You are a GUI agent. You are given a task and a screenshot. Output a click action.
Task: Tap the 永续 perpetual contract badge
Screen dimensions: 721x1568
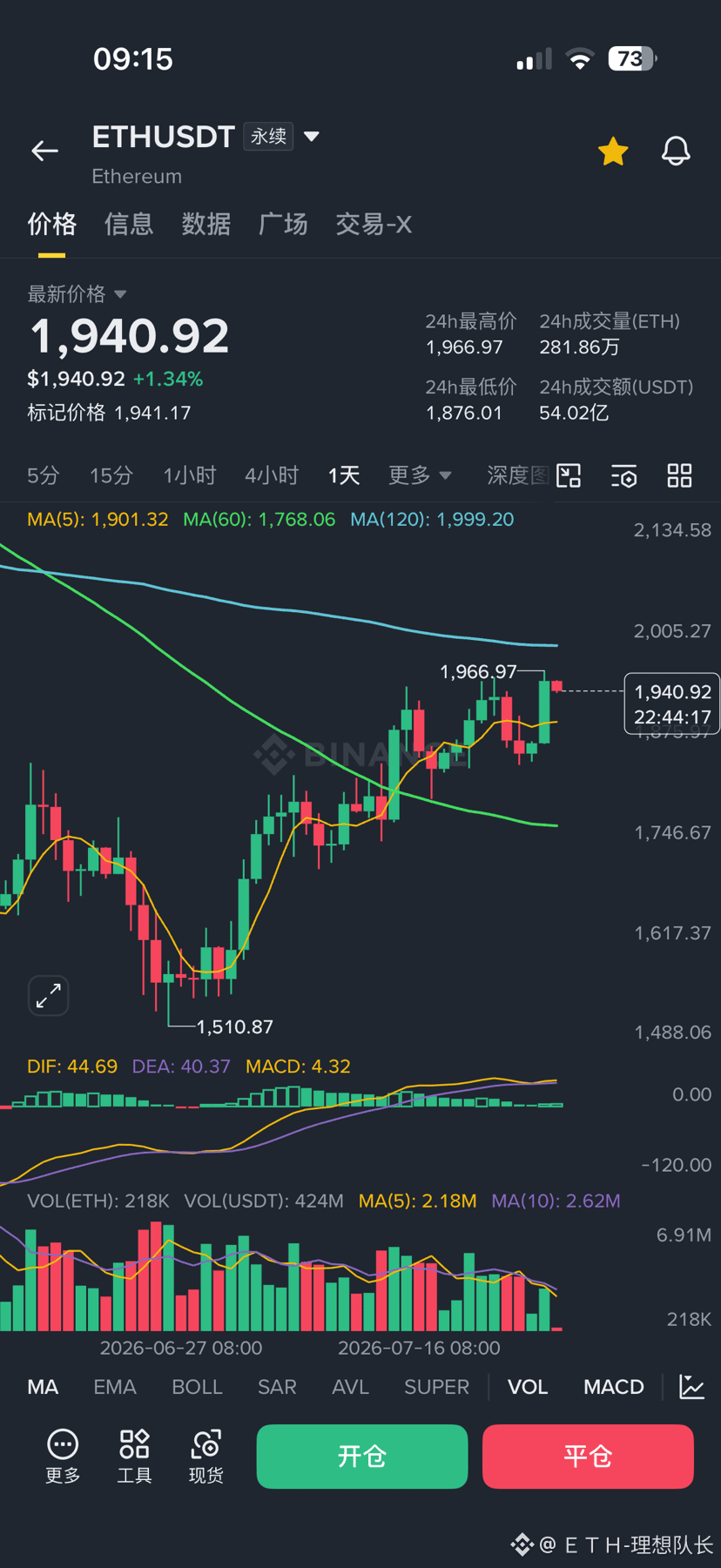point(268,137)
